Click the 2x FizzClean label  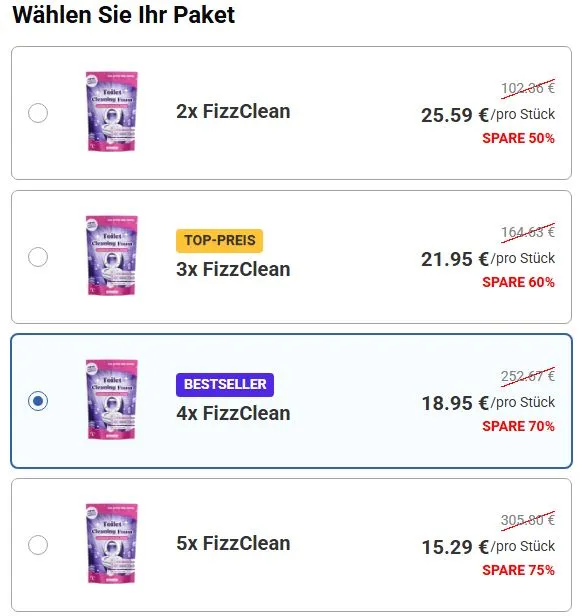tap(233, 112)
